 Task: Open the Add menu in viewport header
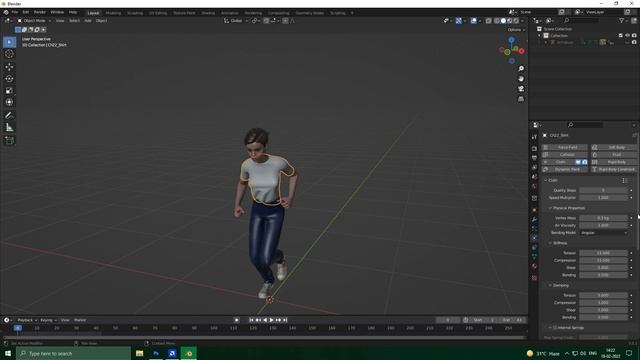(88, 21)
